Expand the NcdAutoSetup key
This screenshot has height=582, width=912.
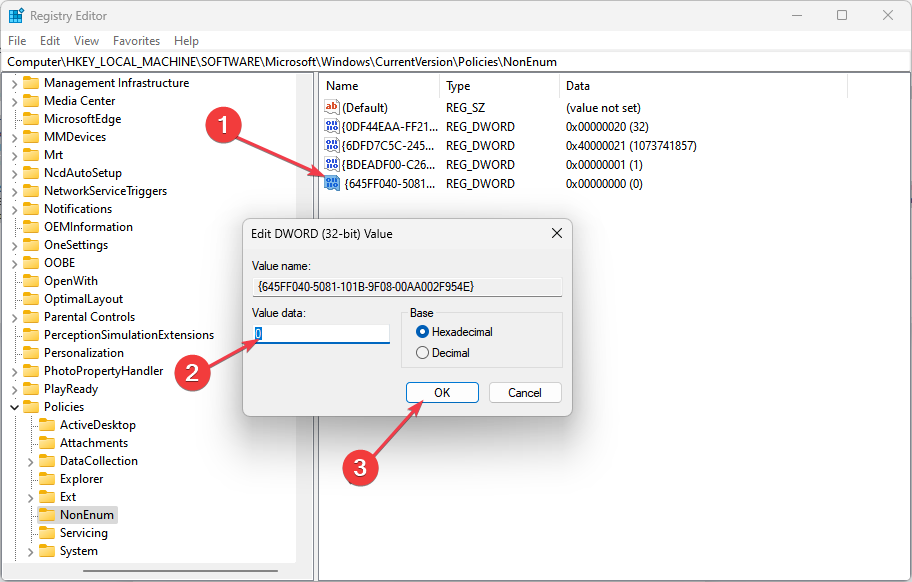[15, 174]
